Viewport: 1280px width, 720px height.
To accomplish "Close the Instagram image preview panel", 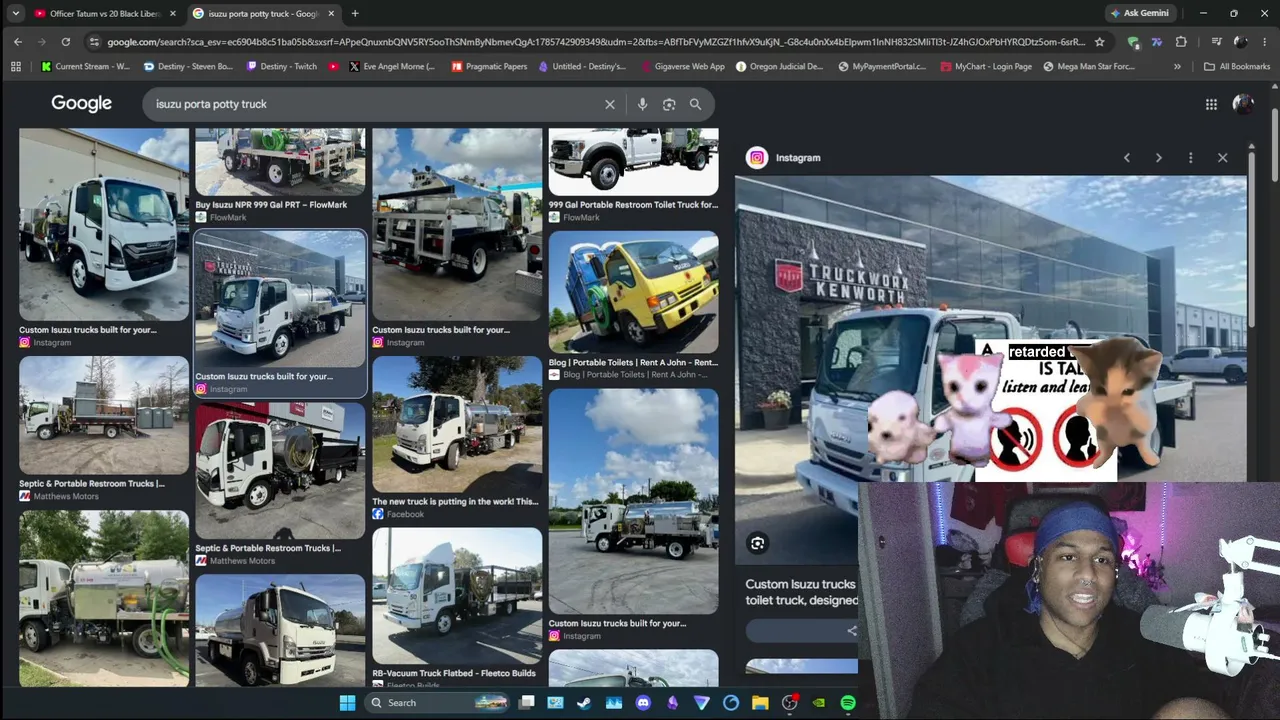I will (x=1222, y=158).
